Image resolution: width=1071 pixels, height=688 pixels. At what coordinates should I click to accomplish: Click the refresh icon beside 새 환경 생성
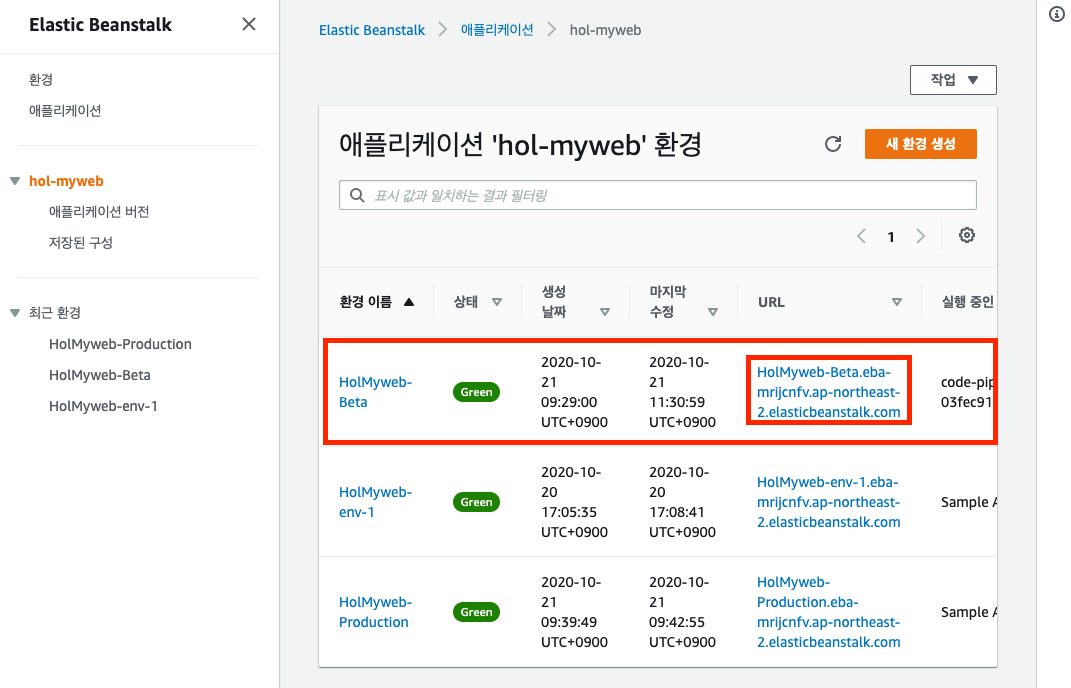[x=833, y=144]
